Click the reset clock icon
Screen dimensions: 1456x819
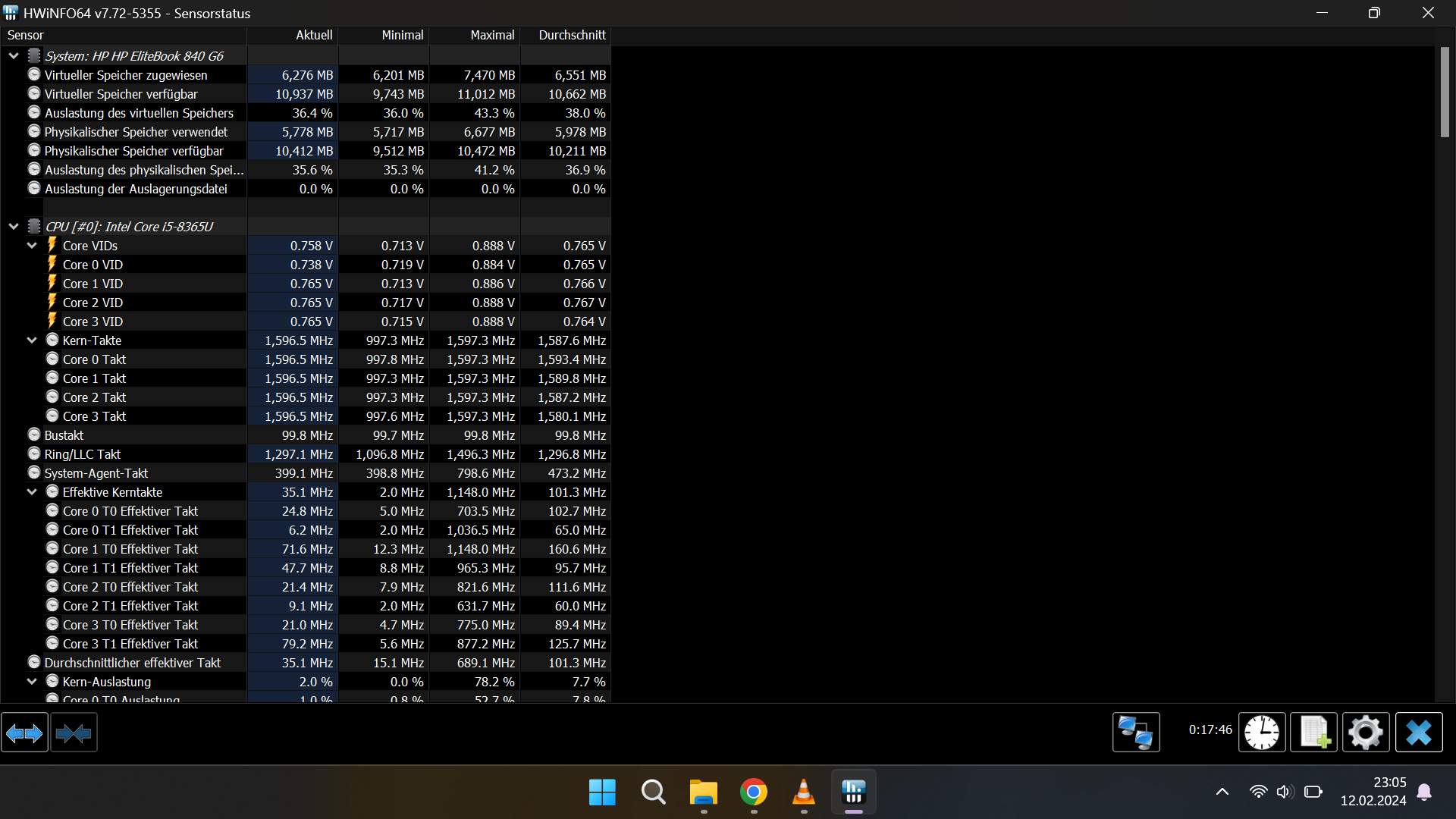tap(1261, 733)
